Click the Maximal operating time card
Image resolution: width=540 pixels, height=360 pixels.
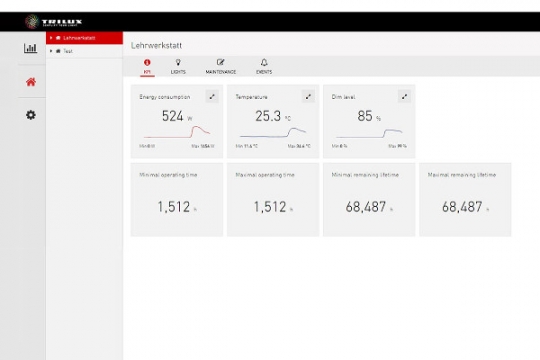(x=273, y=200)
